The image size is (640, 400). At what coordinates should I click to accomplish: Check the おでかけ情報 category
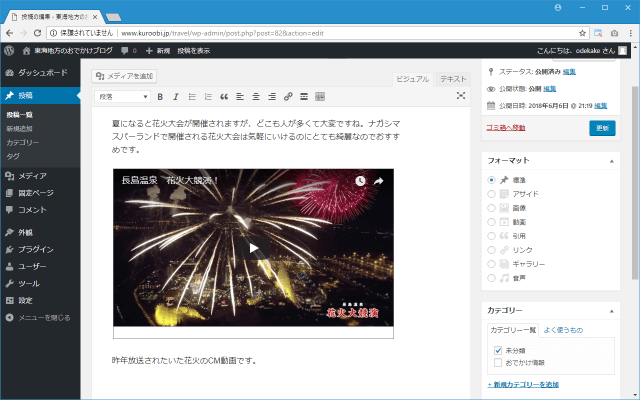pos(498,362)
